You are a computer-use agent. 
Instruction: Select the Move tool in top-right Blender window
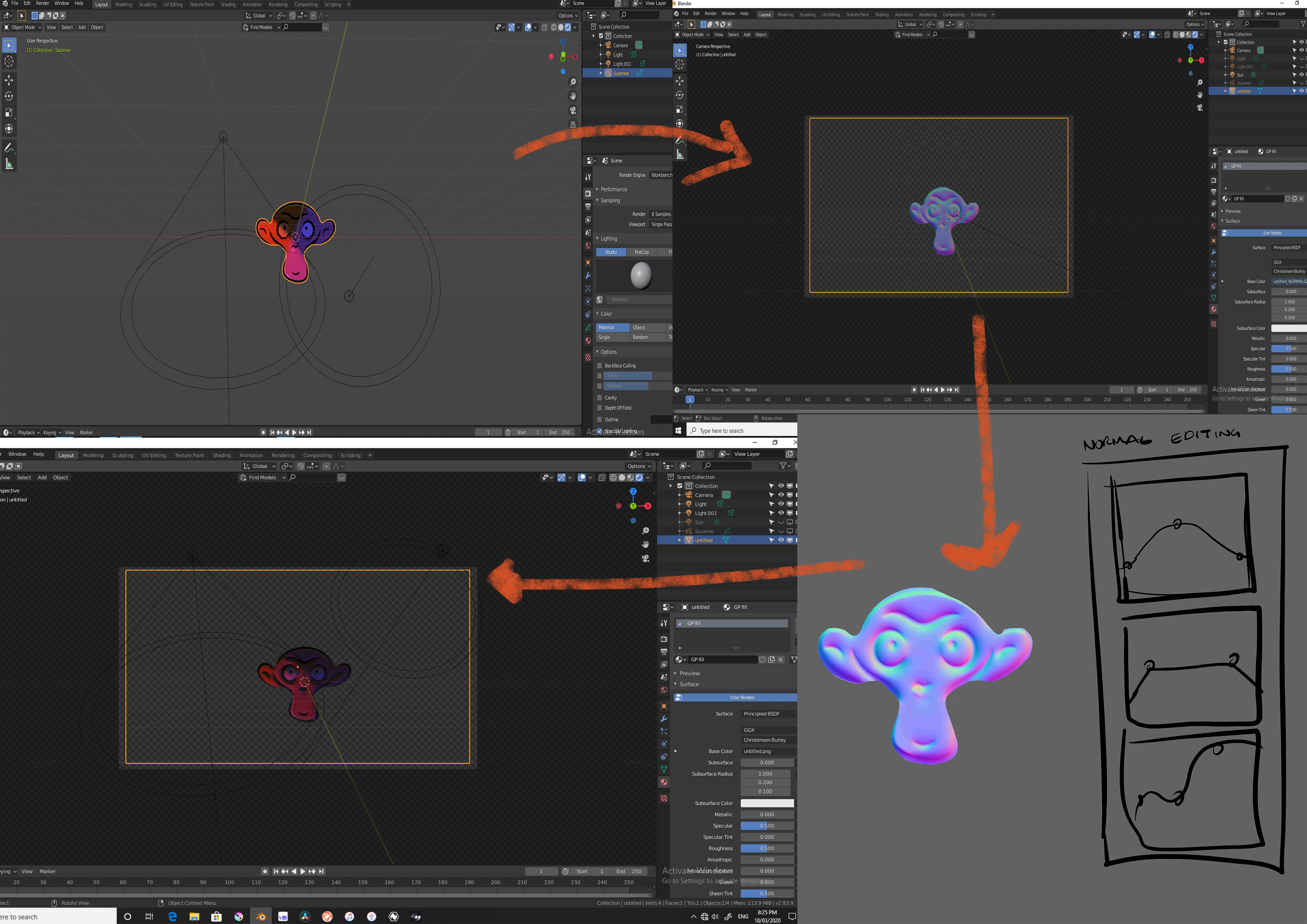pyautogui.click(x=680, y=81)
